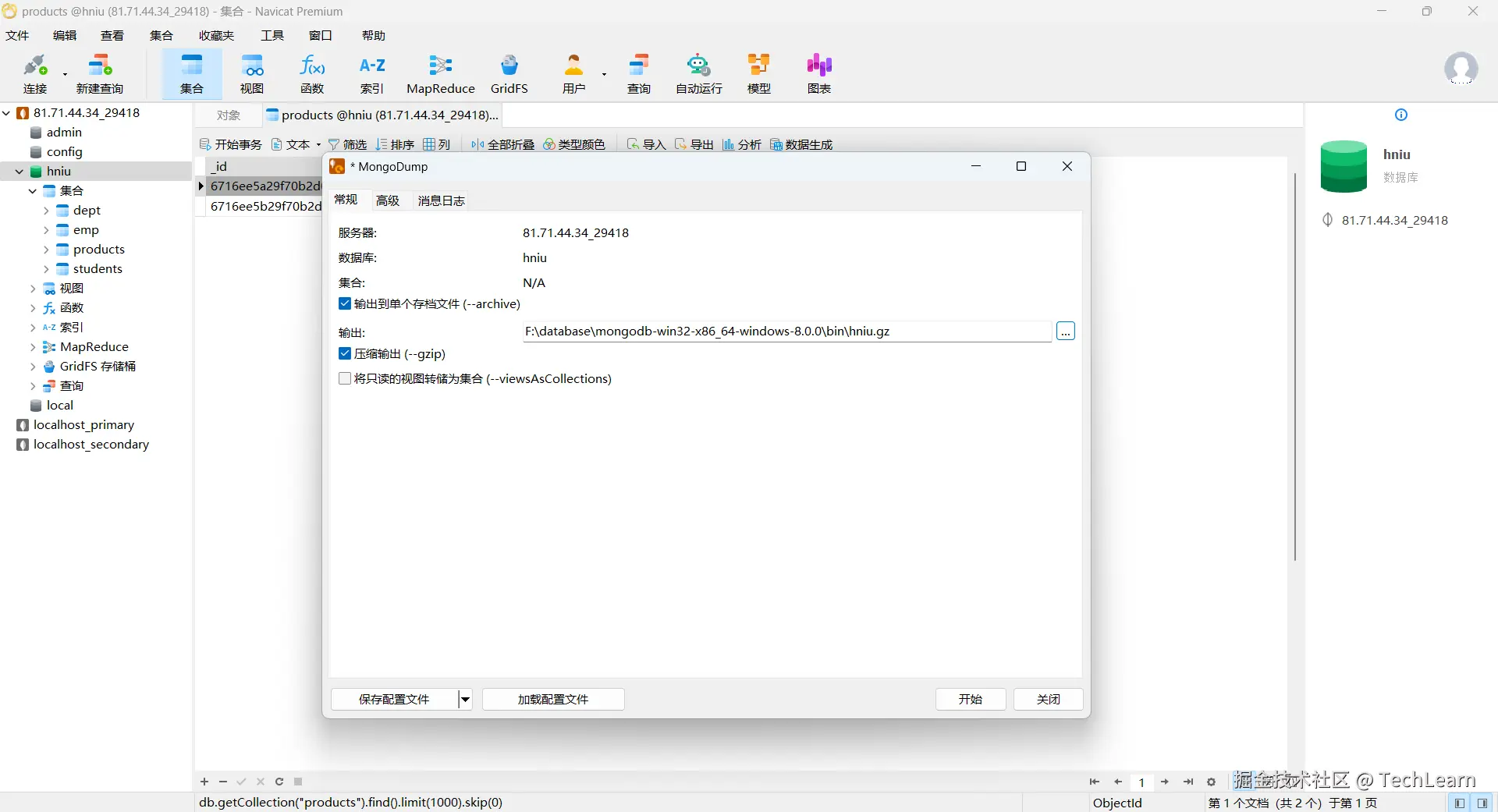
Task: Click the MapReduce toolbar icon
Action: pos(441,74)
